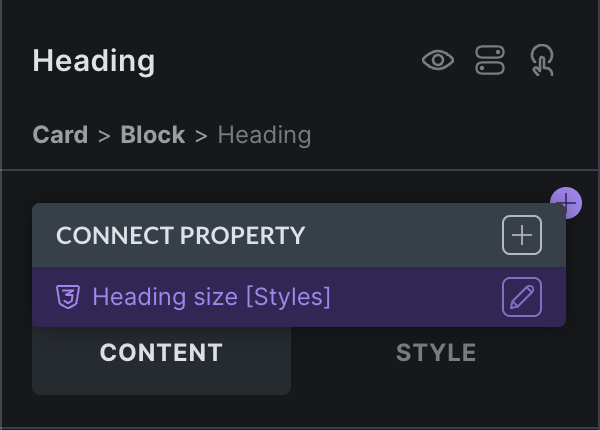Click the square plus icon in Connect Property
600x430 pixels.
pos(521,236)
